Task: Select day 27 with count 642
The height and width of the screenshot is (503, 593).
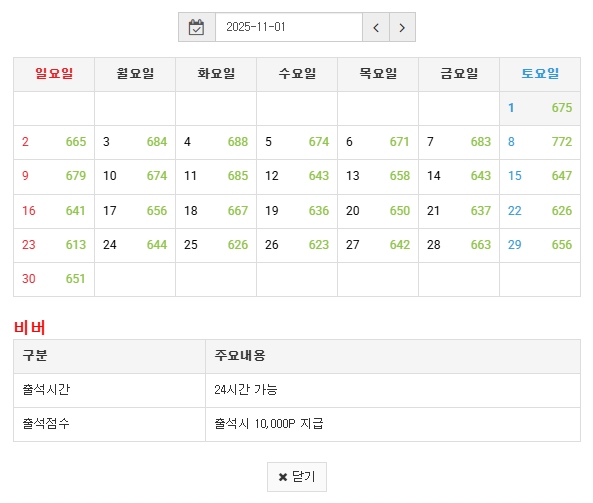Action: click(378, 245)
